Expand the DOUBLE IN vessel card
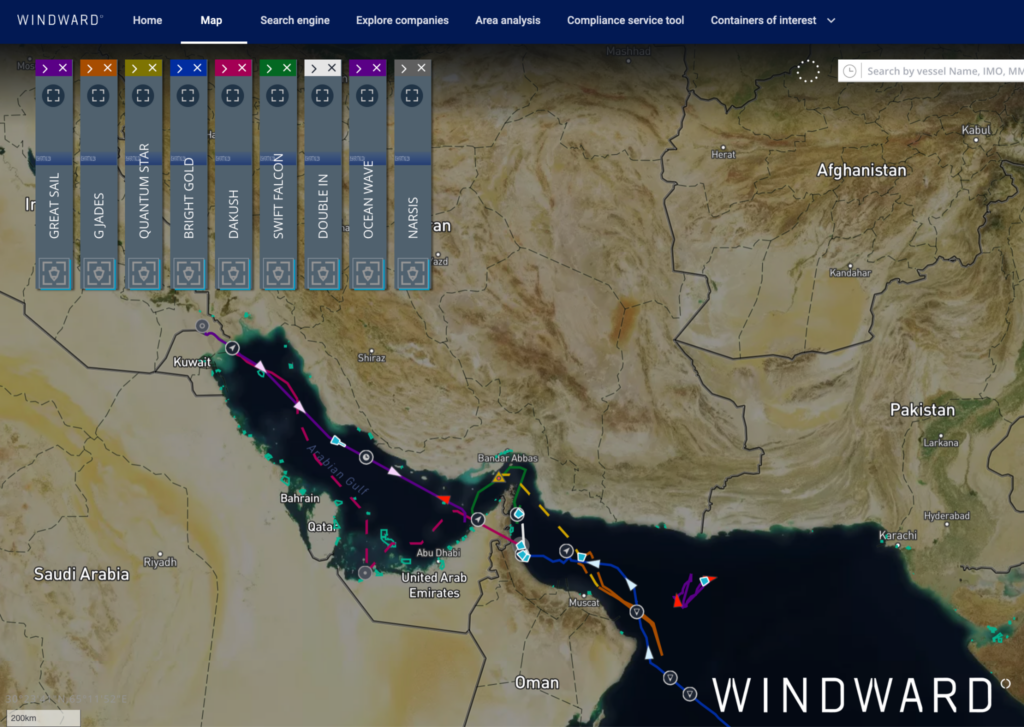The height and width of the screenshot is (727, 1024). click(314, 68)
